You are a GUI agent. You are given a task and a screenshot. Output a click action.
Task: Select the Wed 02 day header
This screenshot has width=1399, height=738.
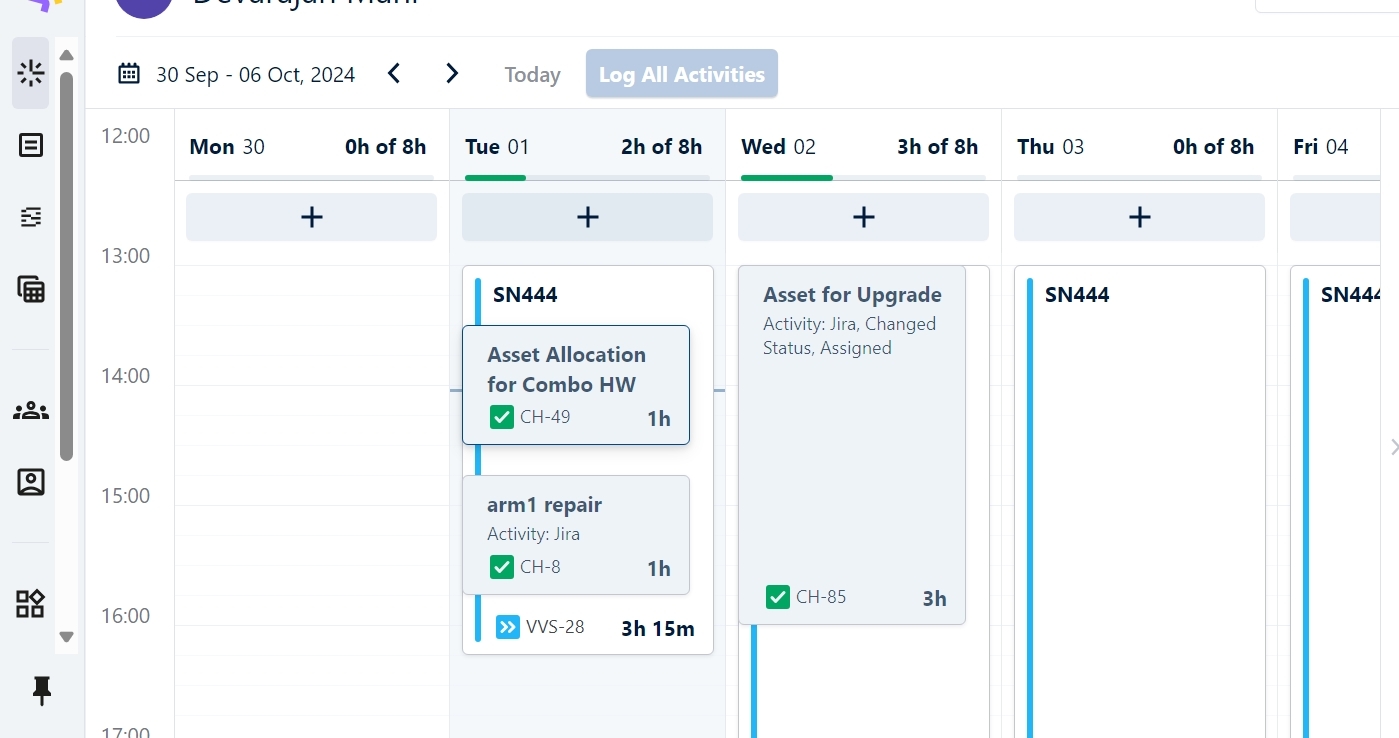click(x=778, y=147)
